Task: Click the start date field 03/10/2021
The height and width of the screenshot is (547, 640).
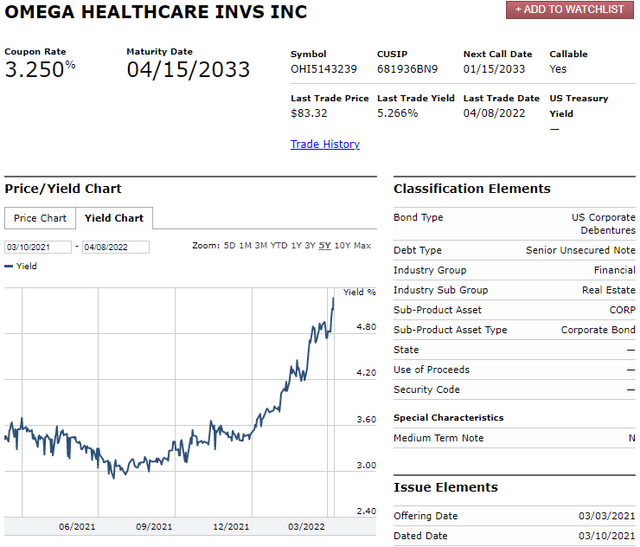Action: click(38, 247)
